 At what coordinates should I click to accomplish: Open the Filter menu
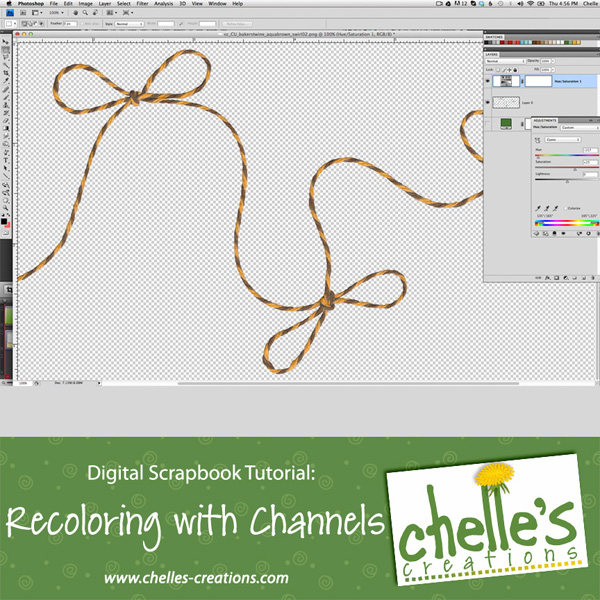pos(142,3)
